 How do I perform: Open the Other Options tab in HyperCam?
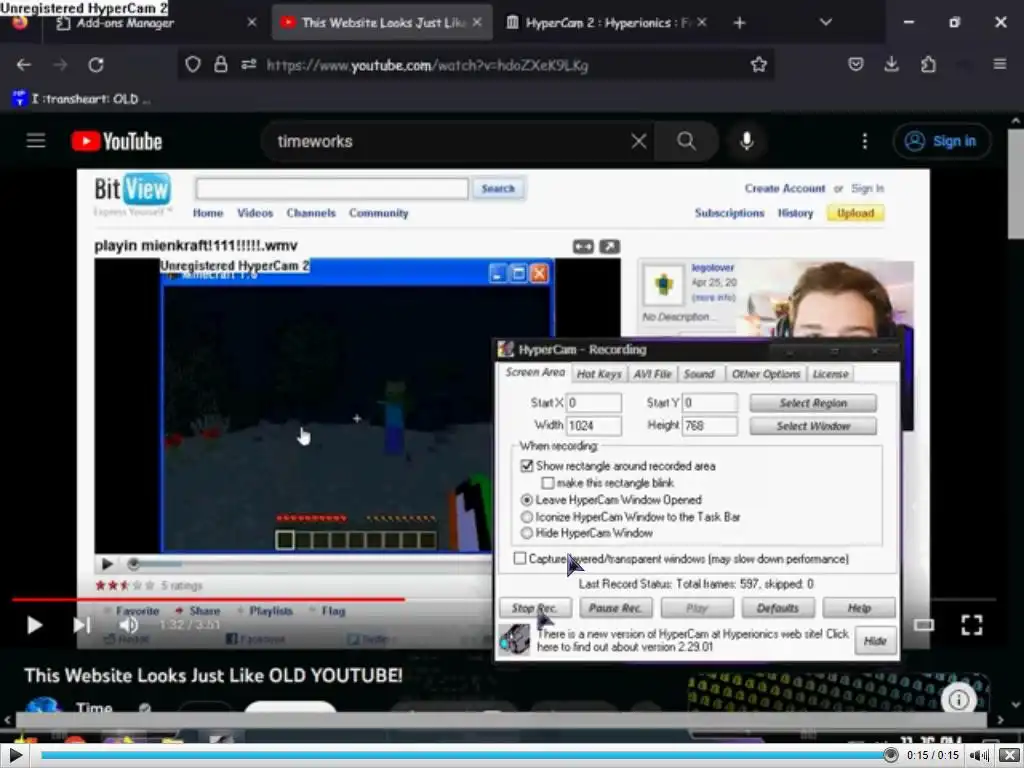pos(766,374)
